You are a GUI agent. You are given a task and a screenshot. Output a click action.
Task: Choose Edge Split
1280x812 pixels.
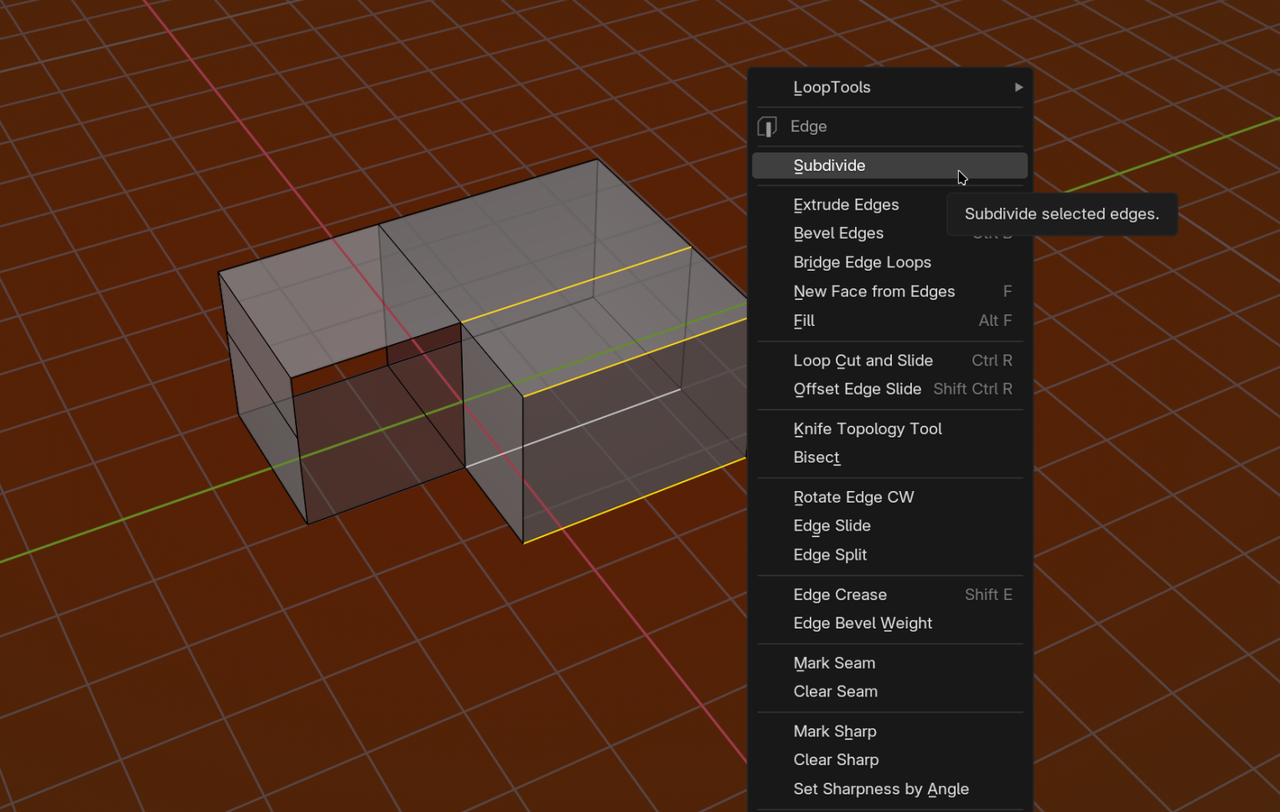(x=890, y=555)
